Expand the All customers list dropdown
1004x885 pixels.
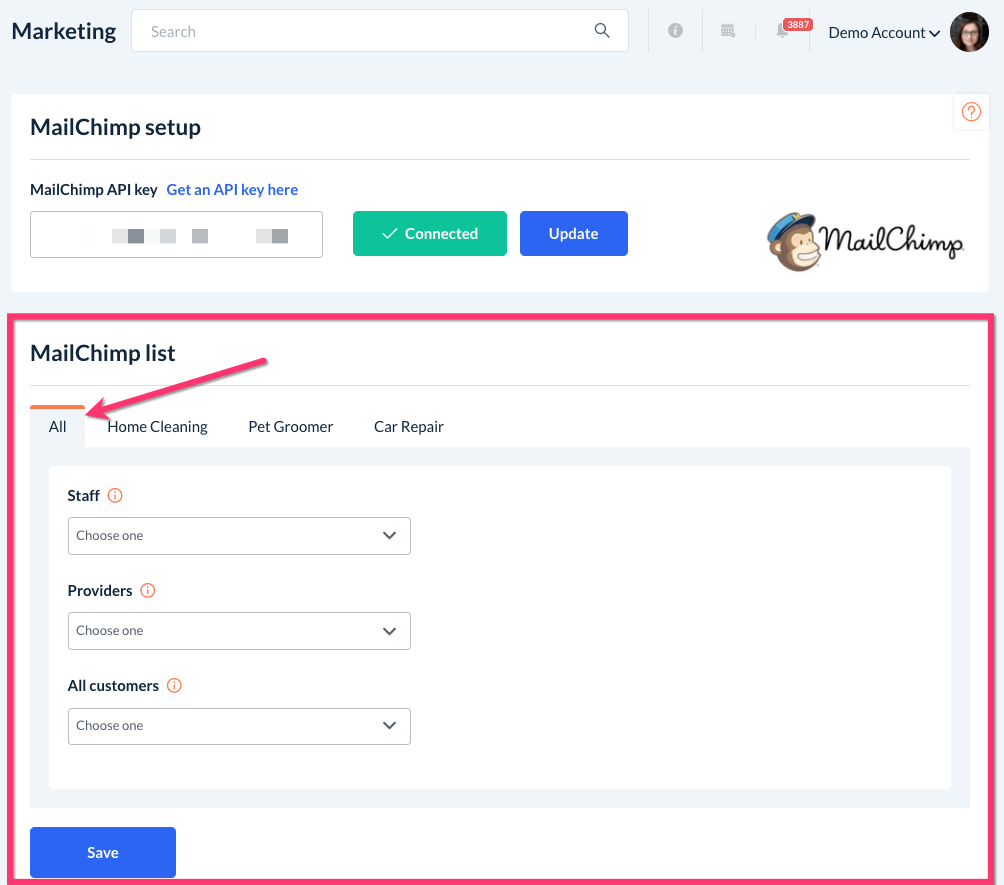239,726
